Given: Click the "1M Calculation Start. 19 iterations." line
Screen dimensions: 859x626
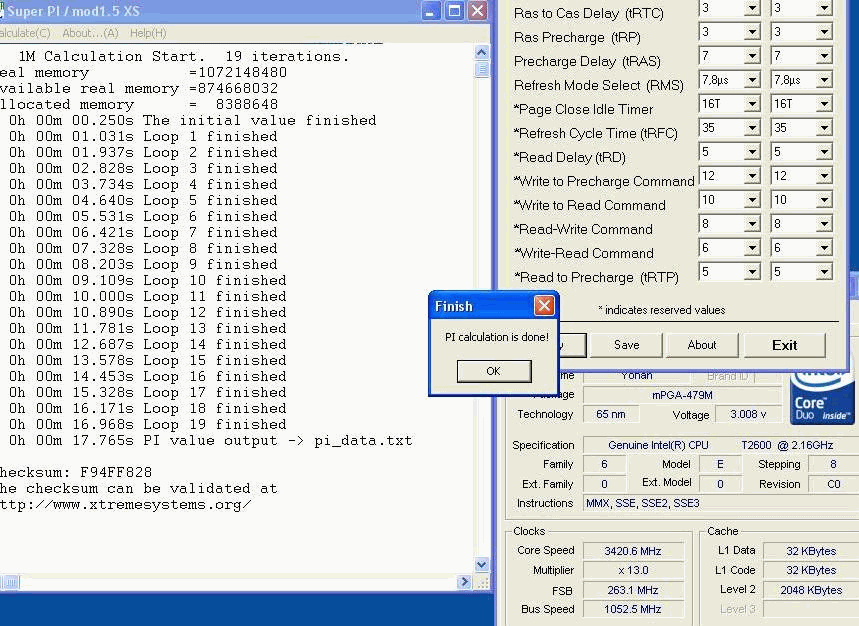Looking at the screenshot, I should (x=184, y=56).
